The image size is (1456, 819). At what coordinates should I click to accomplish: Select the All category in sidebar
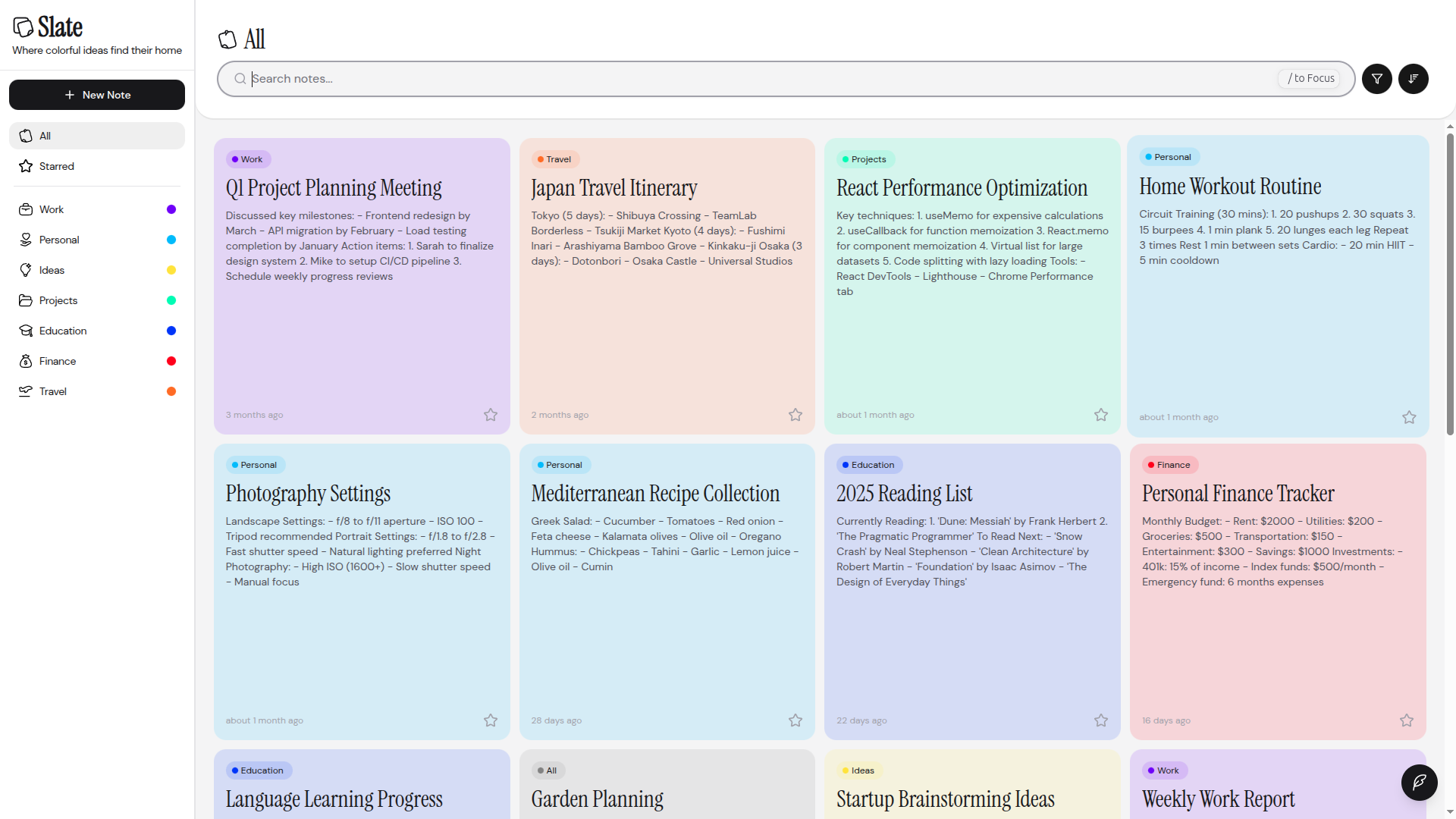click(x=97, y=136)
